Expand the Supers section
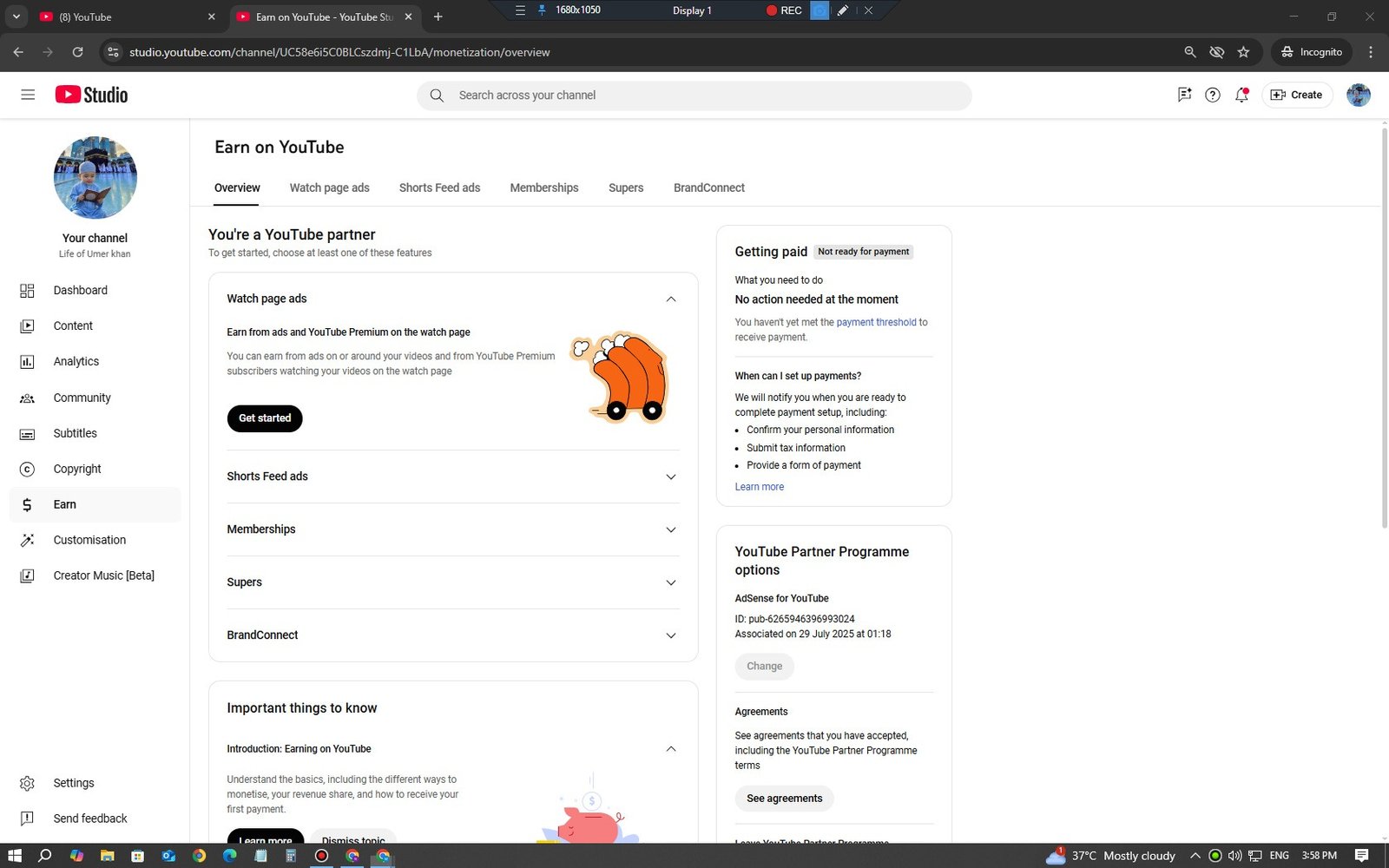1389x868 pixels. tap(670, 582)
